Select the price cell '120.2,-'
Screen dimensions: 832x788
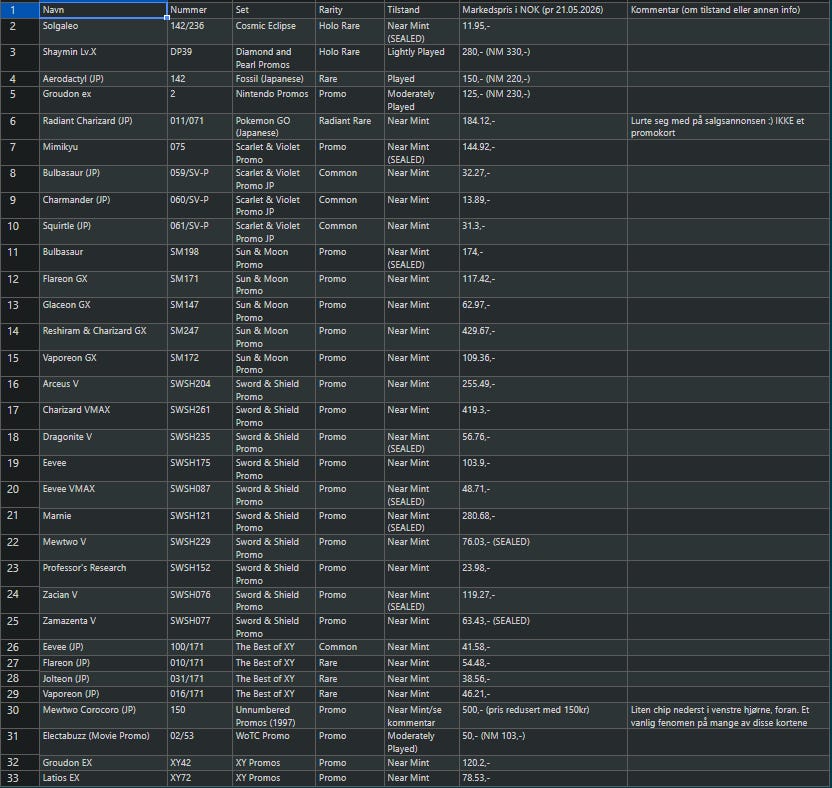(543, 763)
